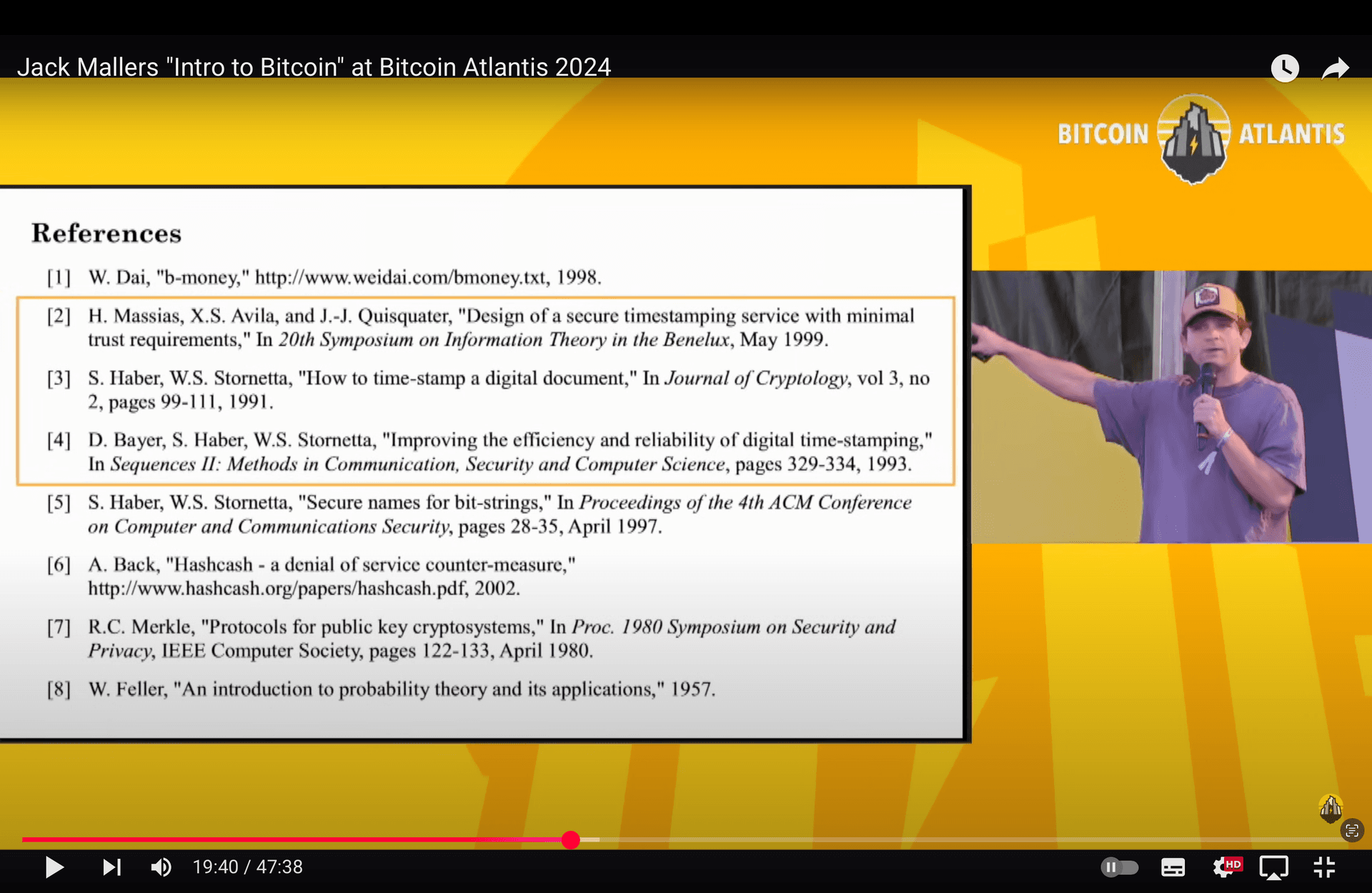Seek into the unplayed gray progress bar
The height and width of the screenshot is (893, 1372).
pyautogui.click(x=929, y=840)
